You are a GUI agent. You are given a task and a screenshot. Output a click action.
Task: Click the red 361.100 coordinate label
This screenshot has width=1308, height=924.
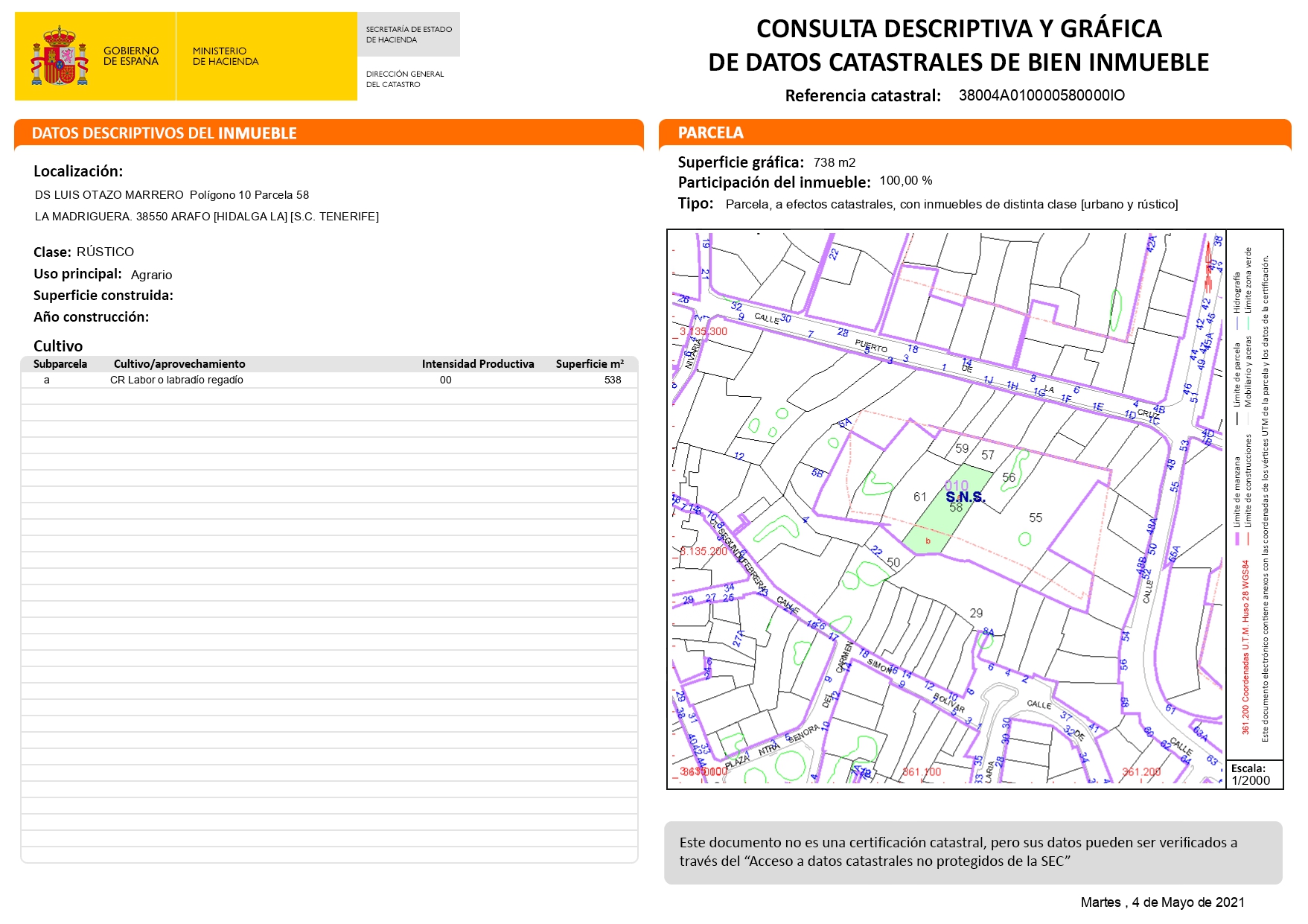pos(922,772)
